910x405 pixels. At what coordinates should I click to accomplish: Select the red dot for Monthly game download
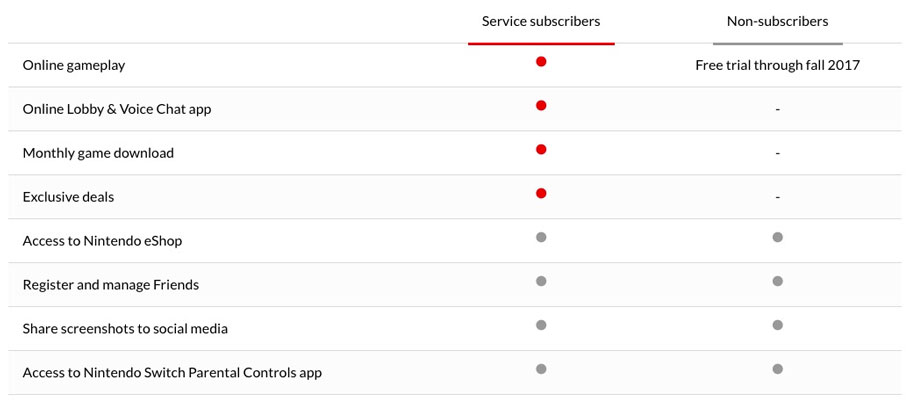coord(541,150)
